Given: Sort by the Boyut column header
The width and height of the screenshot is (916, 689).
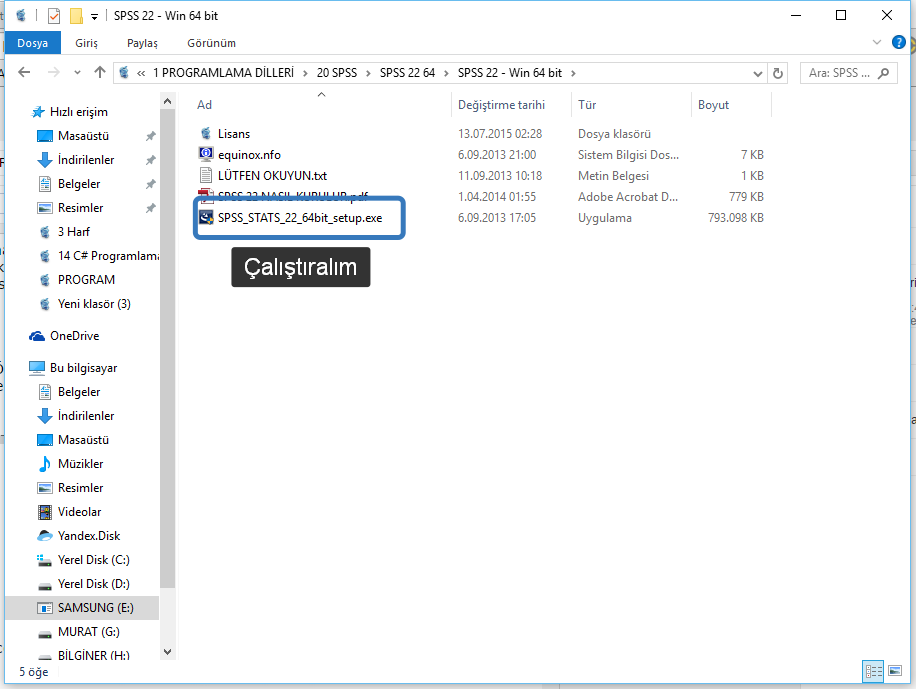Looking at the screenshot, I should (713, 105).
